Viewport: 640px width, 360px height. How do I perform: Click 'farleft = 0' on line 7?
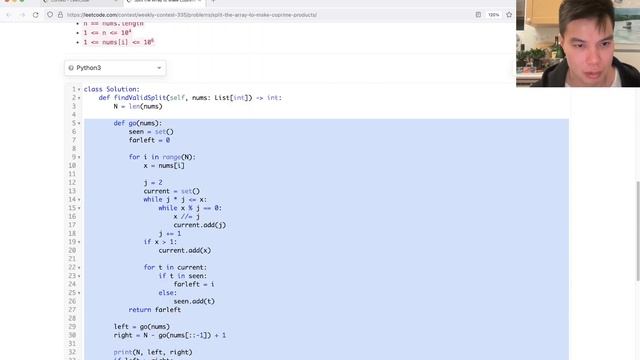click(x=149, y=140)
